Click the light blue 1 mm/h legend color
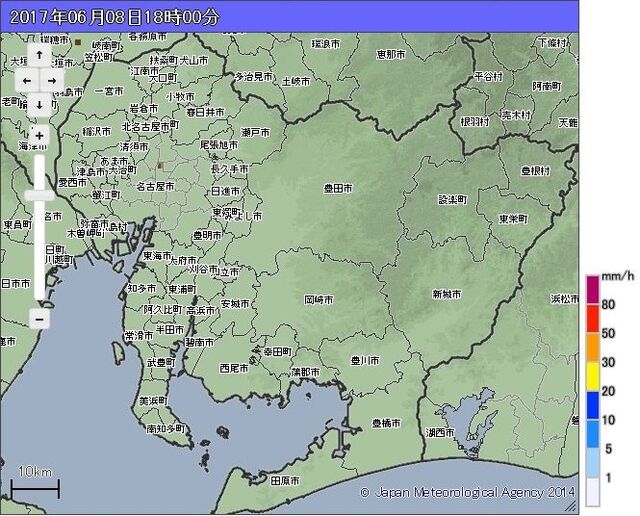The width and height of the screenshot is (640, 516). pos(593,463)
